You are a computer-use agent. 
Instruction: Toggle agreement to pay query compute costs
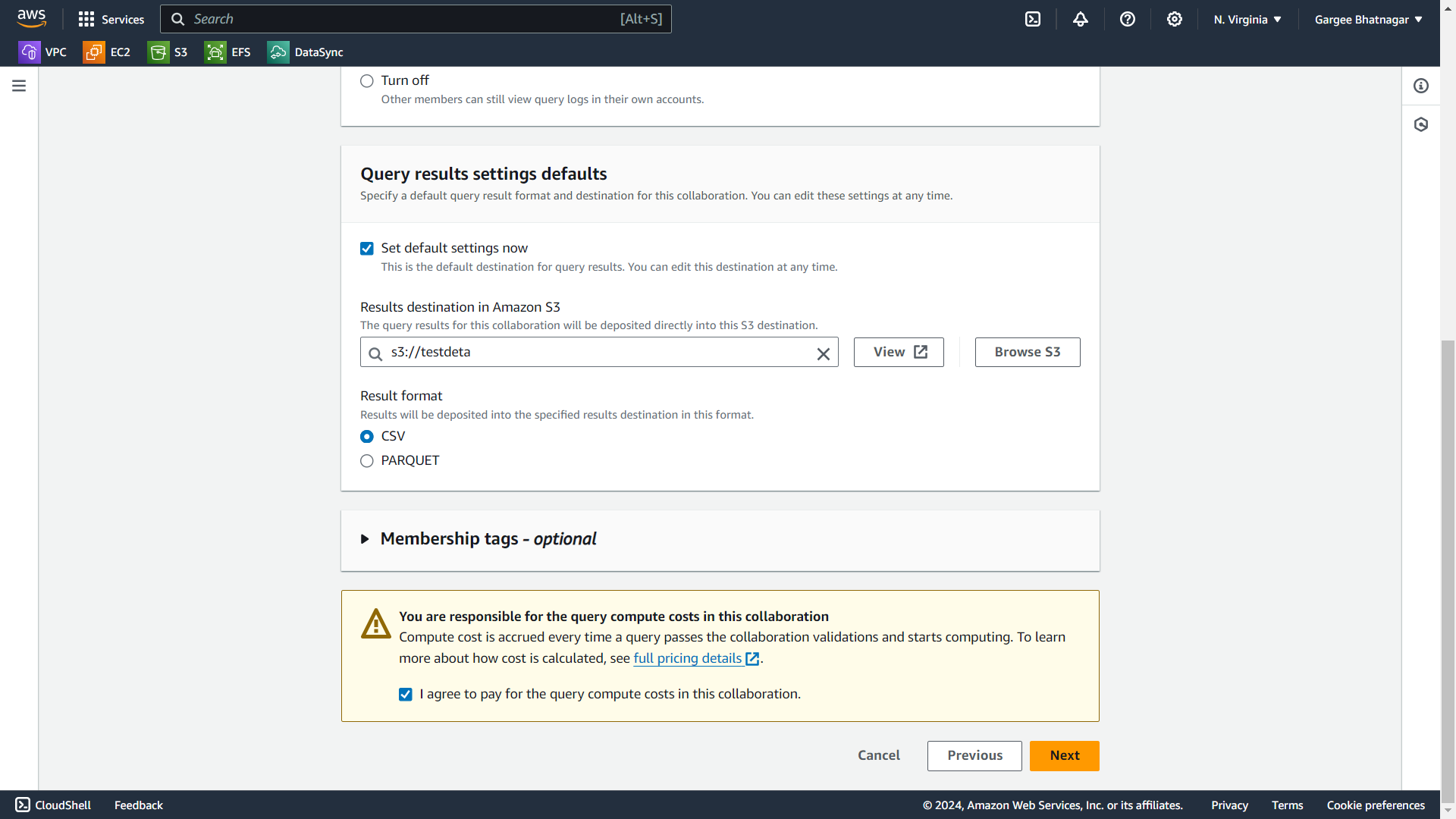click(406, 695)
